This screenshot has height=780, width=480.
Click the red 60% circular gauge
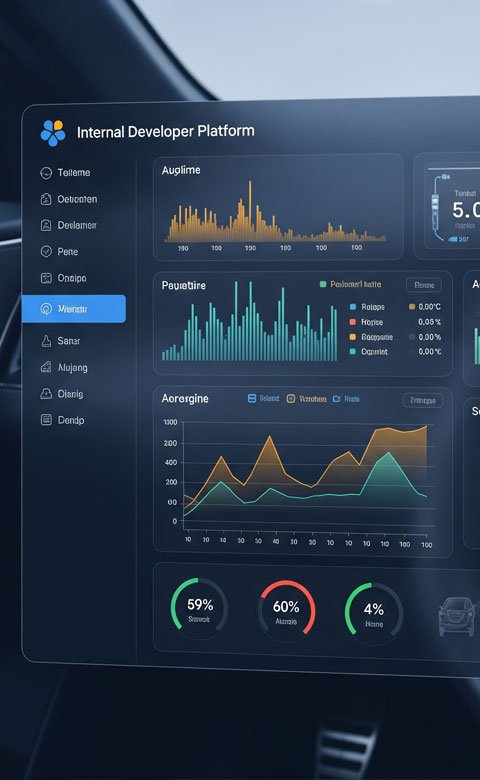287,610
